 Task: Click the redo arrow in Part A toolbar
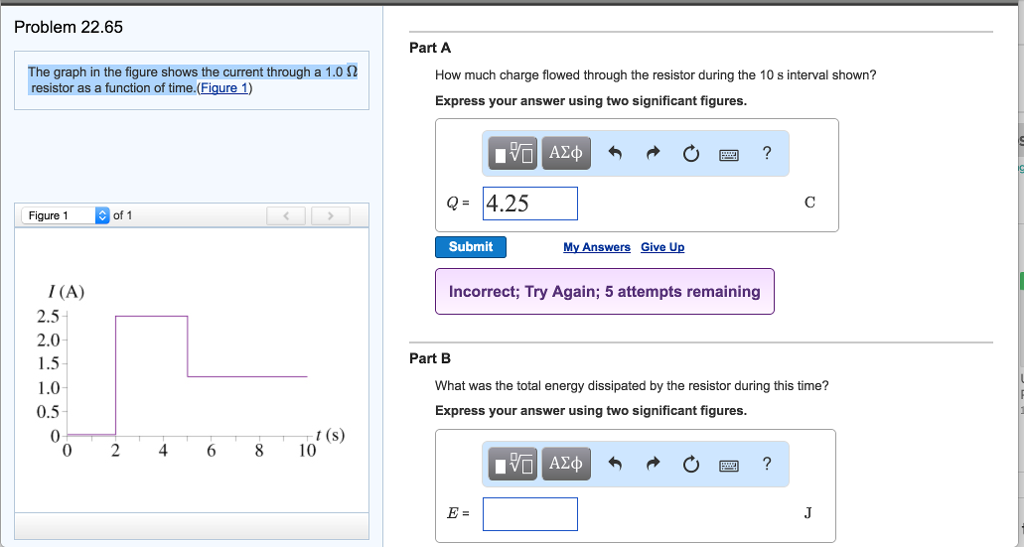coord(653,153)
